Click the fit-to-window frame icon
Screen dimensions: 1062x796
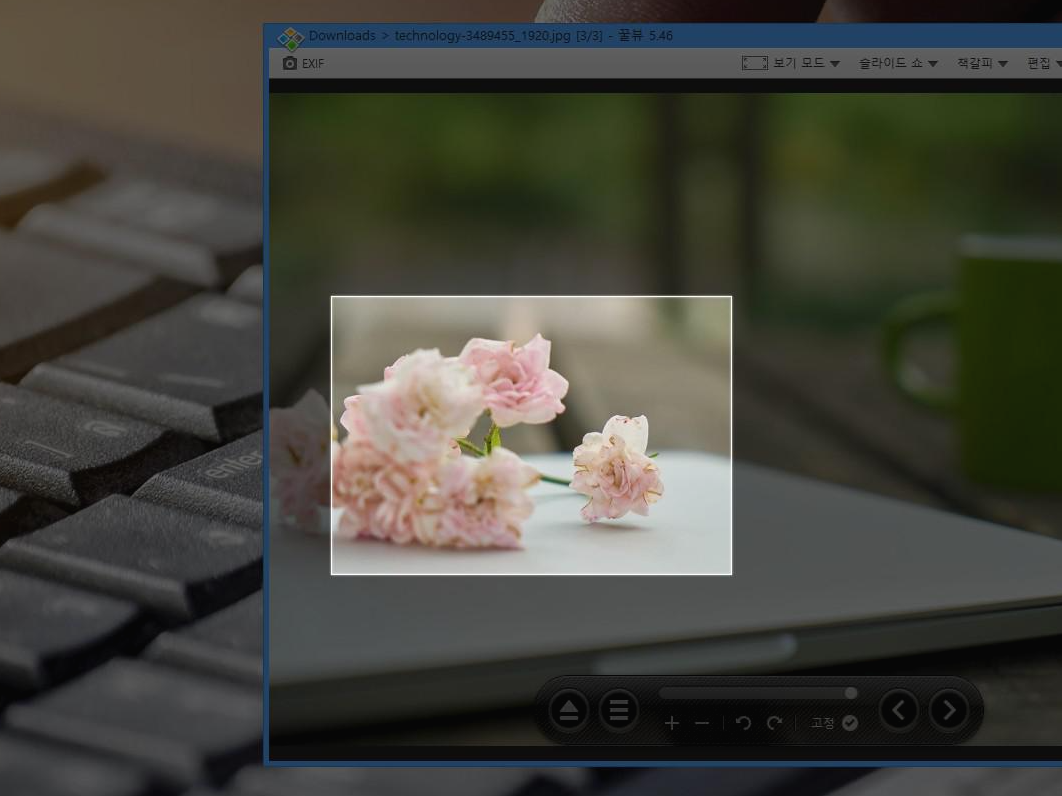(755, 63)
